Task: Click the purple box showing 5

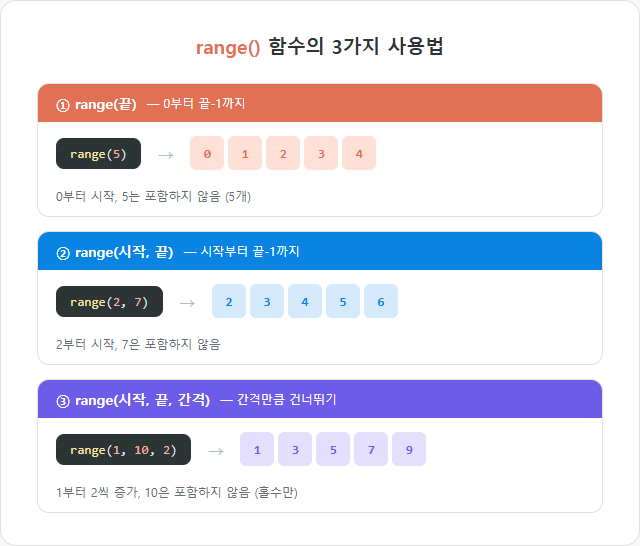Action: pos(333,449)
